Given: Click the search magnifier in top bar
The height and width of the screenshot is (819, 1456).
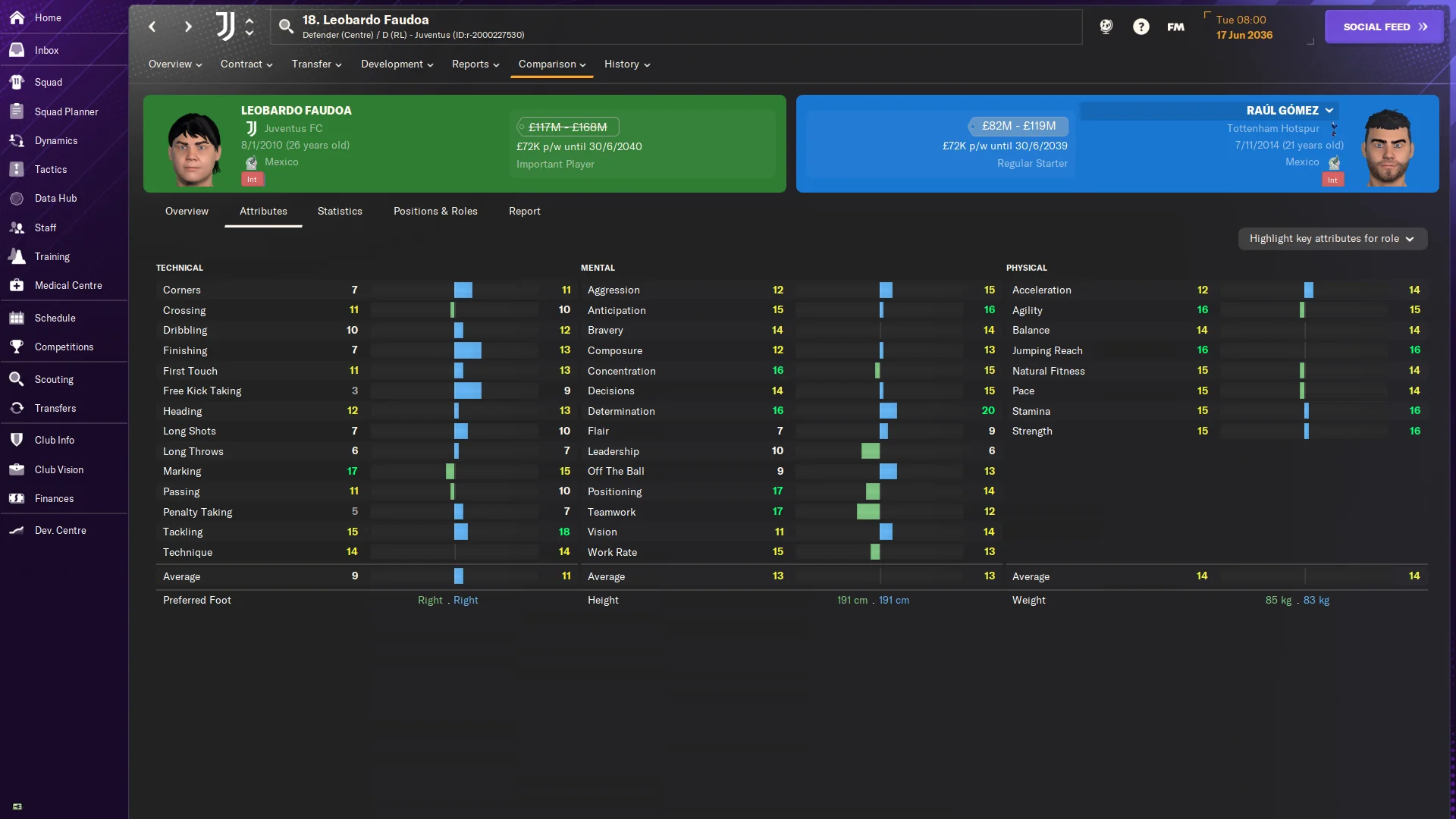Looking at the screenshot, I should tap(286, 27).
